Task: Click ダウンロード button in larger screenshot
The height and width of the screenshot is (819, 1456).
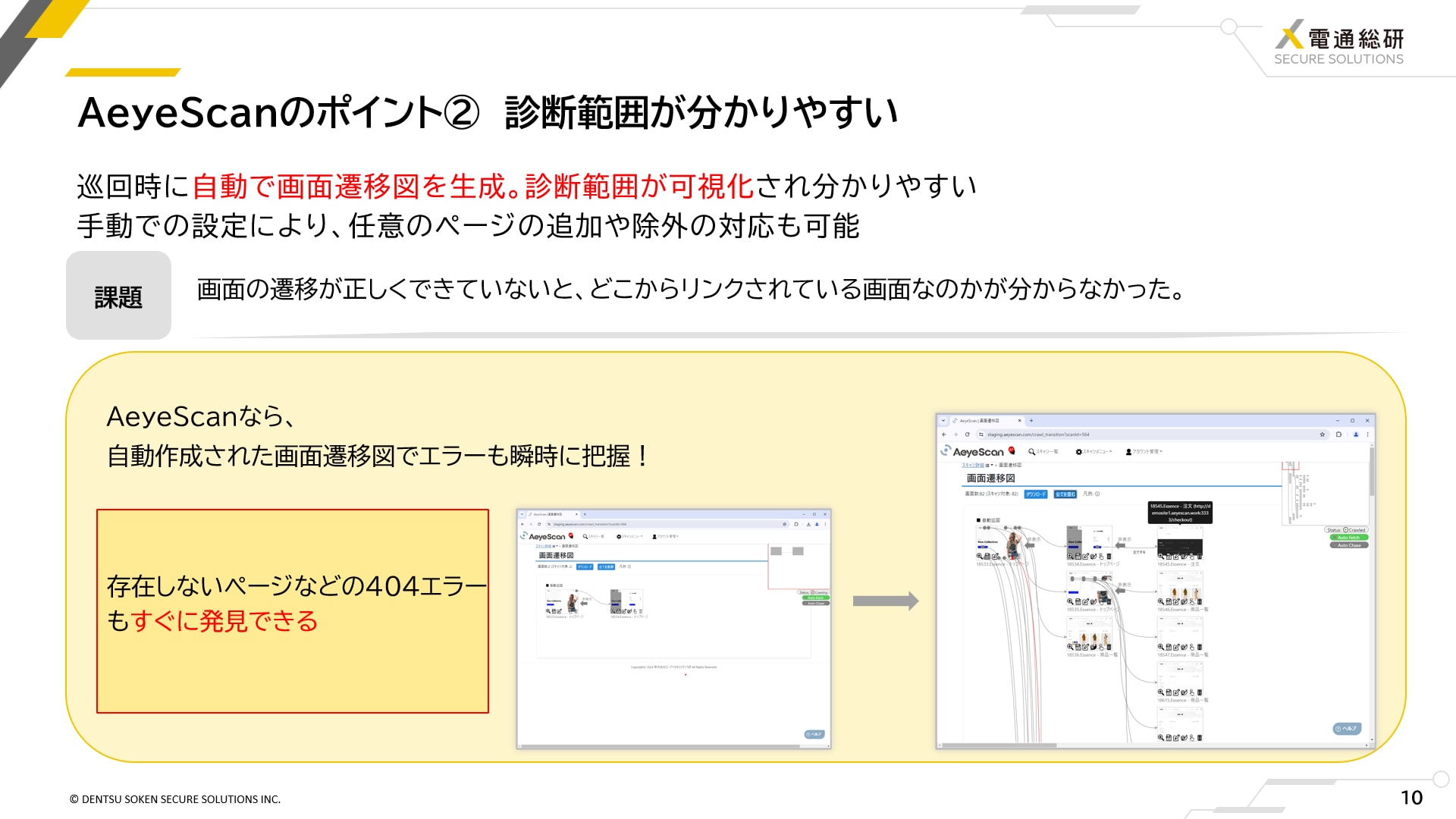Action: 1036,494
